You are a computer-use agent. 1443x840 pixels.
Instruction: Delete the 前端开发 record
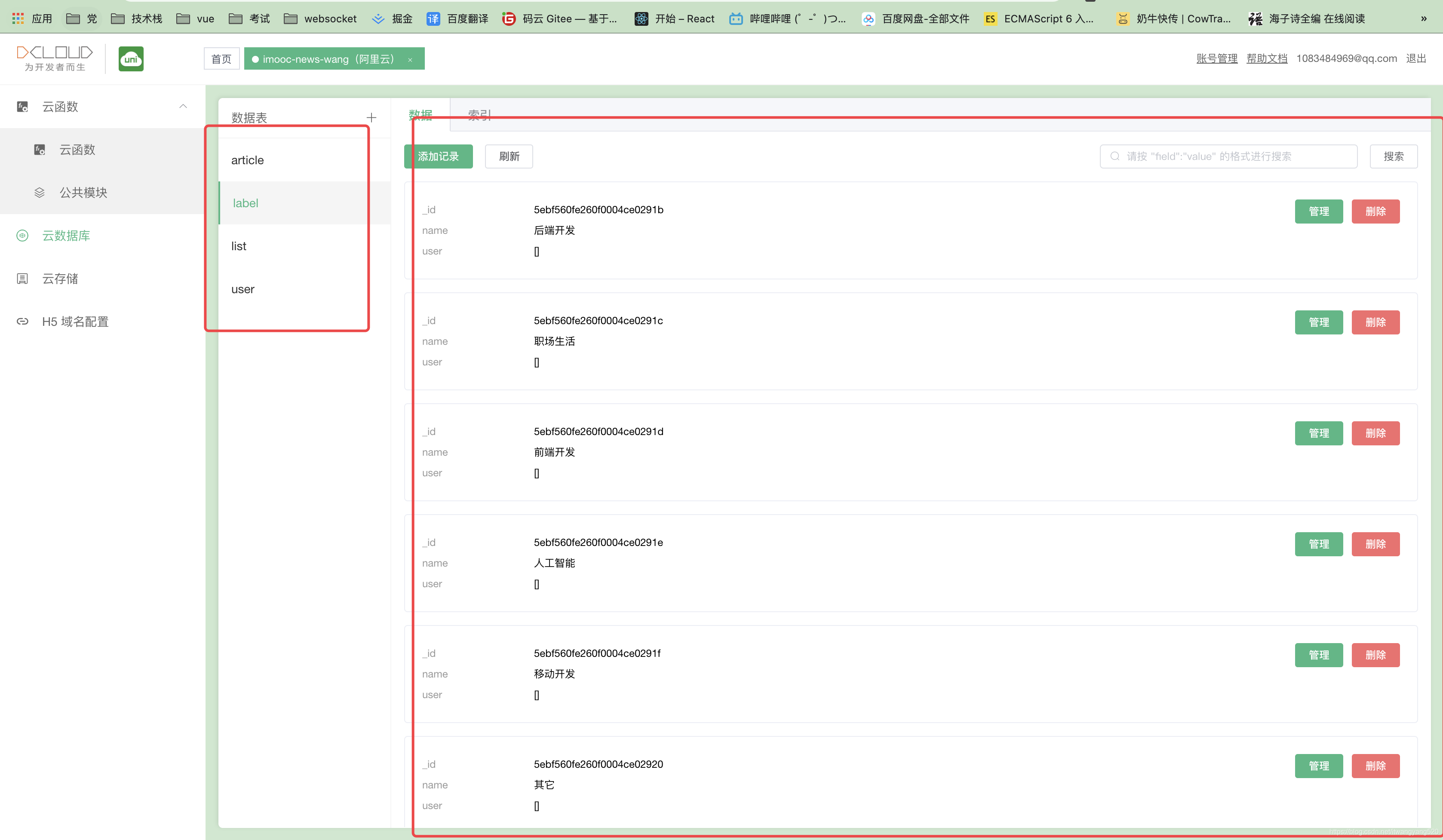pos(1376,433)
